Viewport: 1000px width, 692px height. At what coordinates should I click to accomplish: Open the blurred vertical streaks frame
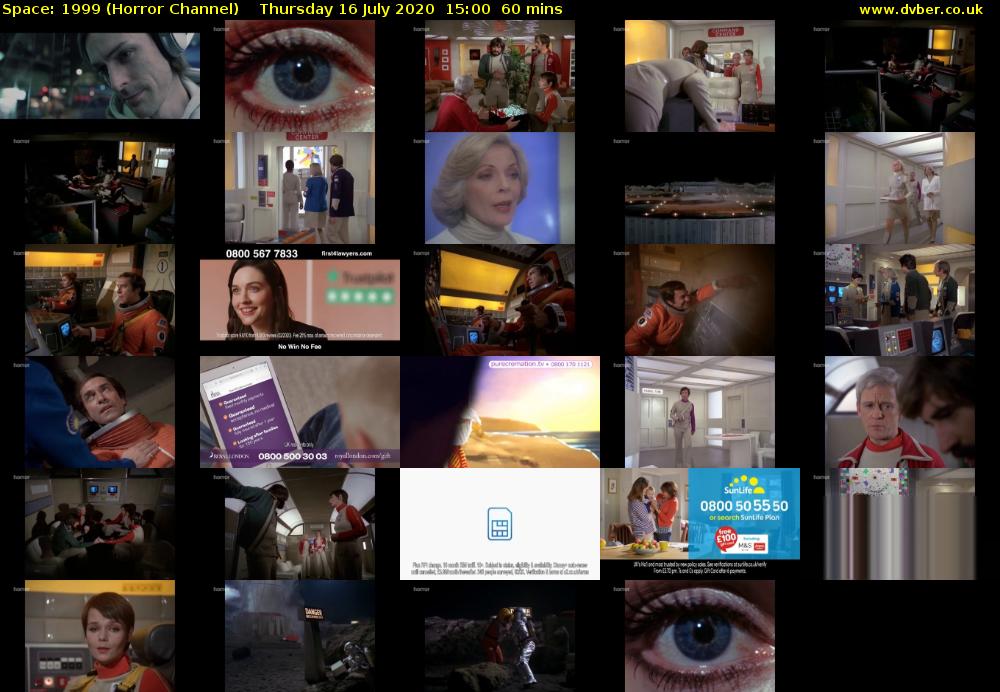(x=899, y=524)
